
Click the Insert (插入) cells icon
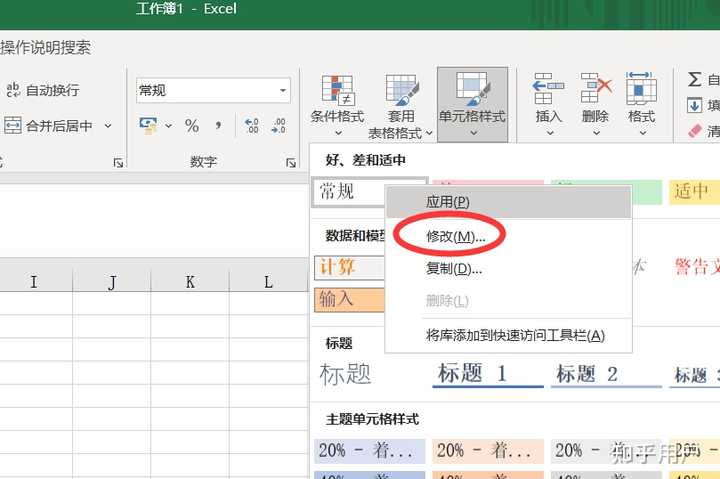[549, 89]
